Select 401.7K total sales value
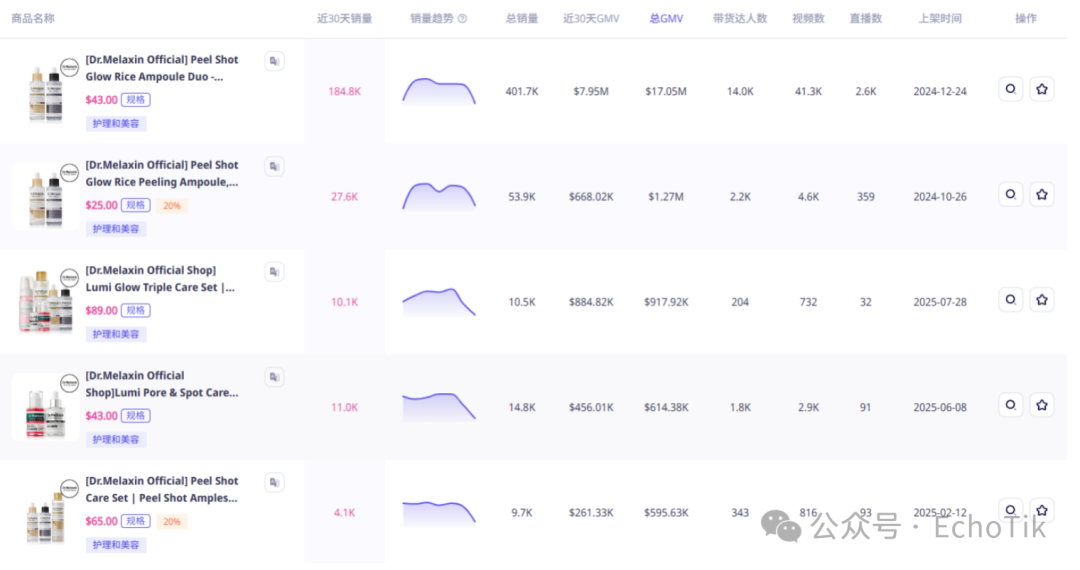Screen dimensions: 1080x570 coord(521,92)
